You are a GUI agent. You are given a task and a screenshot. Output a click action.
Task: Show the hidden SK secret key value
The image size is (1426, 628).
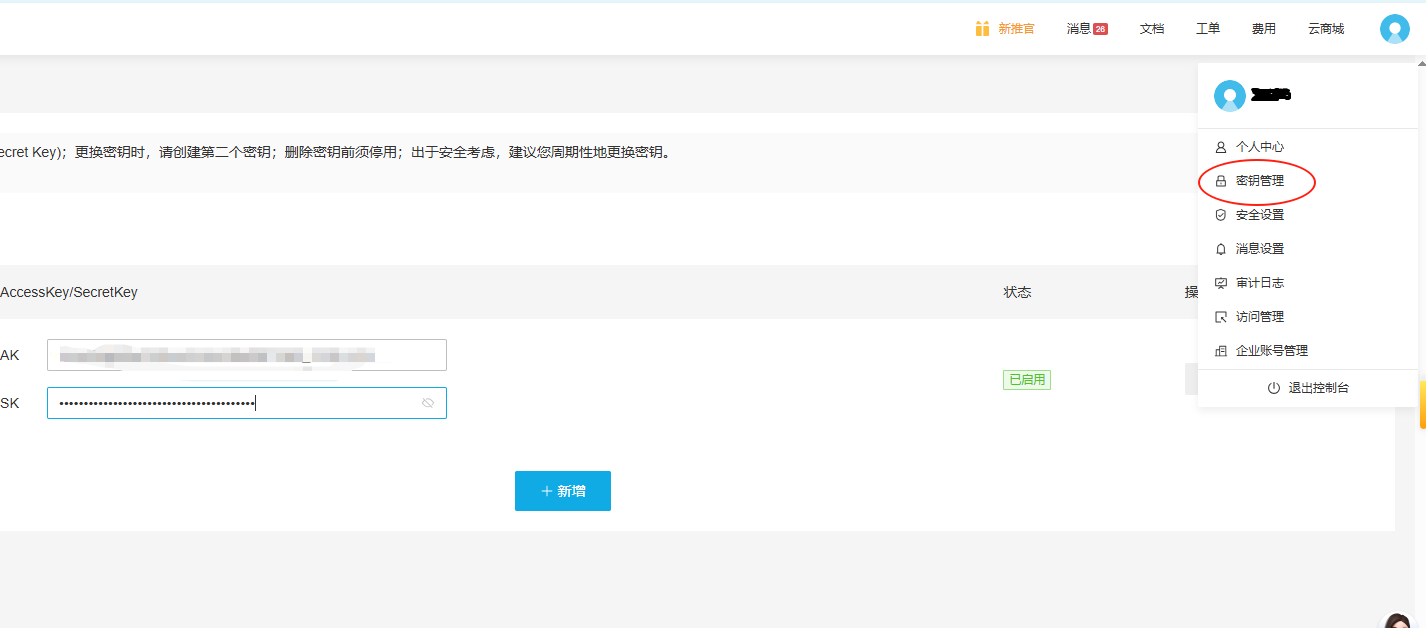pyautogui.click(x=428, y=402)
